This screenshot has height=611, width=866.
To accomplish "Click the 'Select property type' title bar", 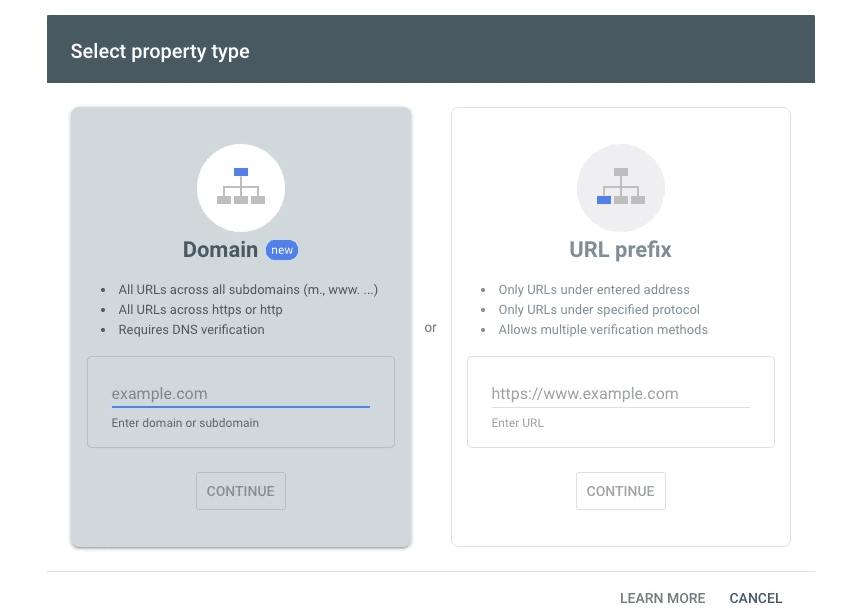I will 160,51.
